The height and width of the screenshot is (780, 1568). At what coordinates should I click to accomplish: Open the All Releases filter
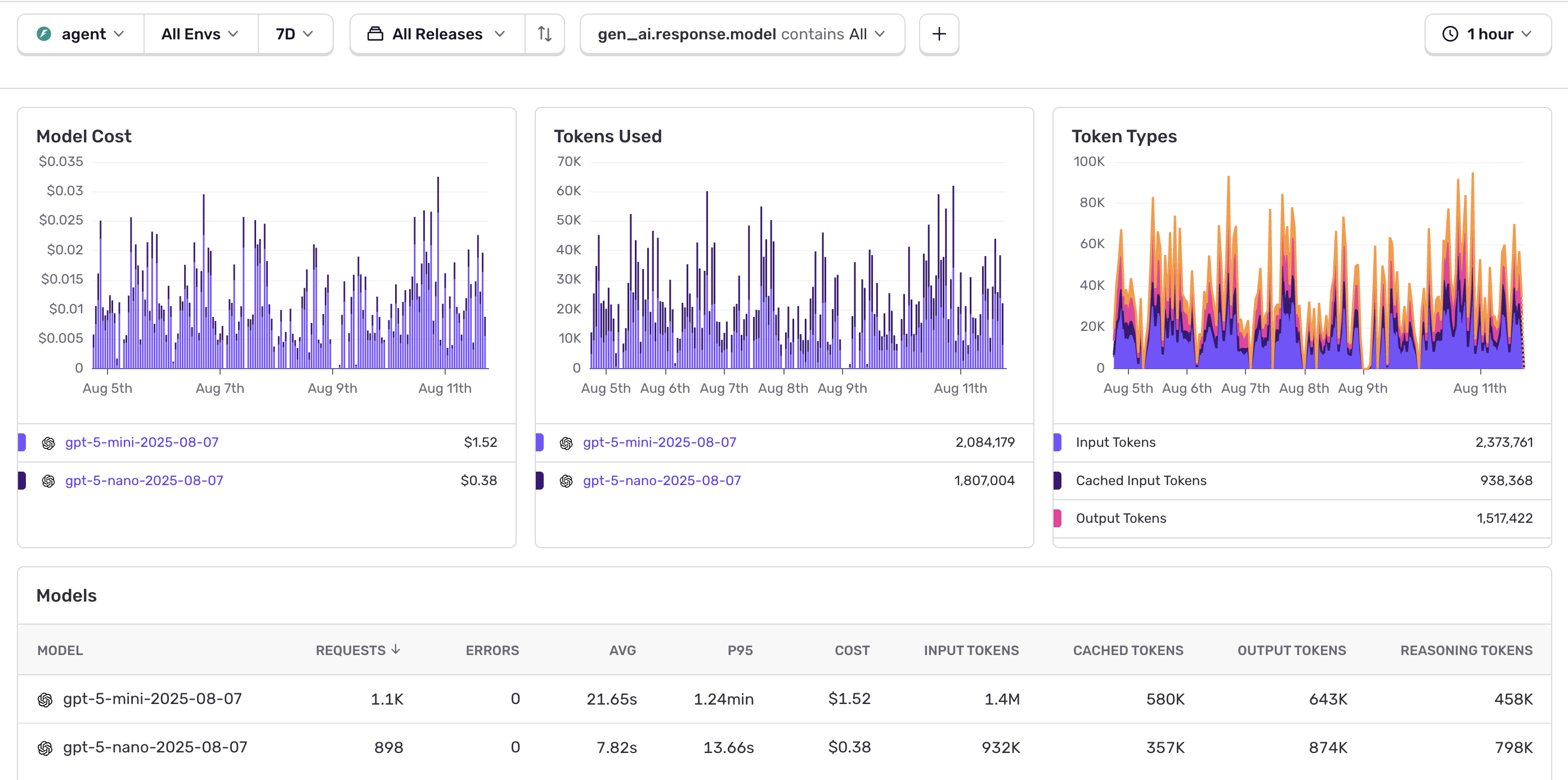[x=438, y=34]
